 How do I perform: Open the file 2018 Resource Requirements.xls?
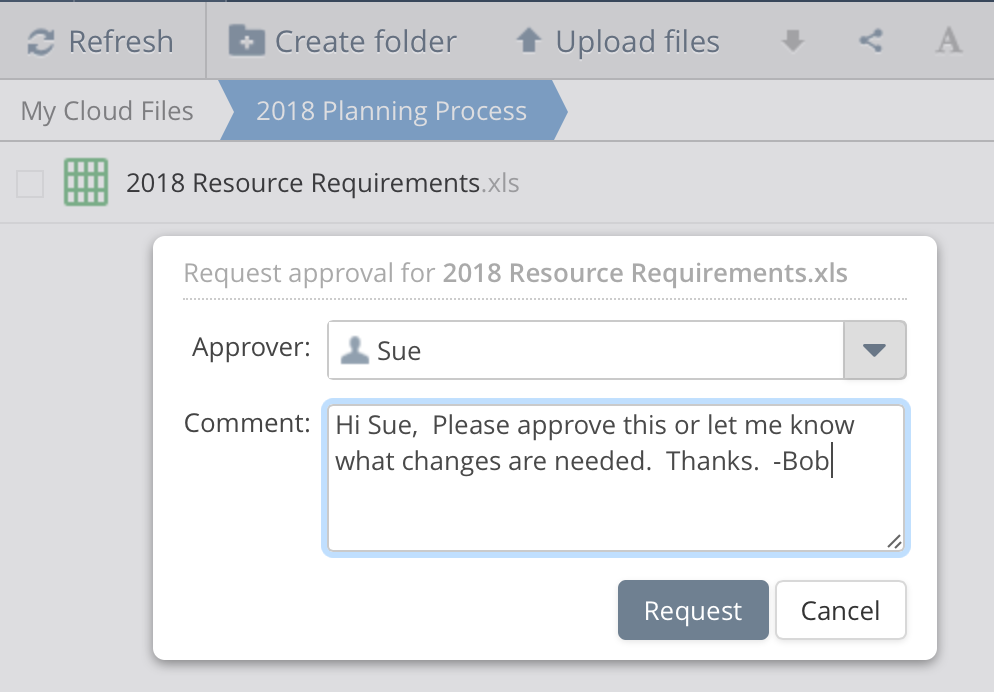300,182
